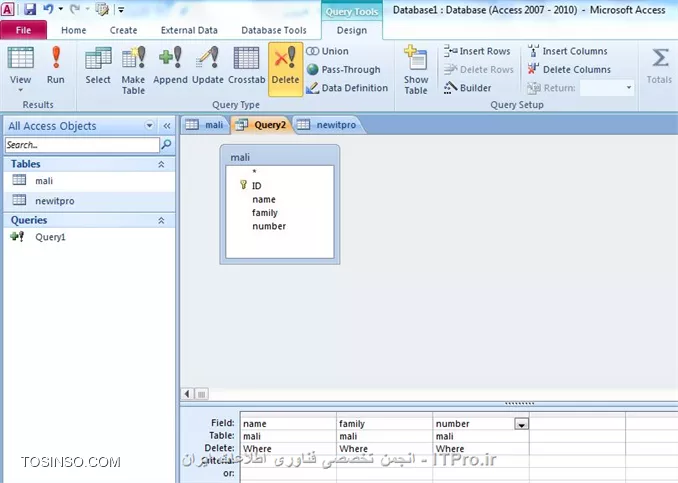
Task: Toggle the Totals sigma button
Action: (x=659, y=66)
